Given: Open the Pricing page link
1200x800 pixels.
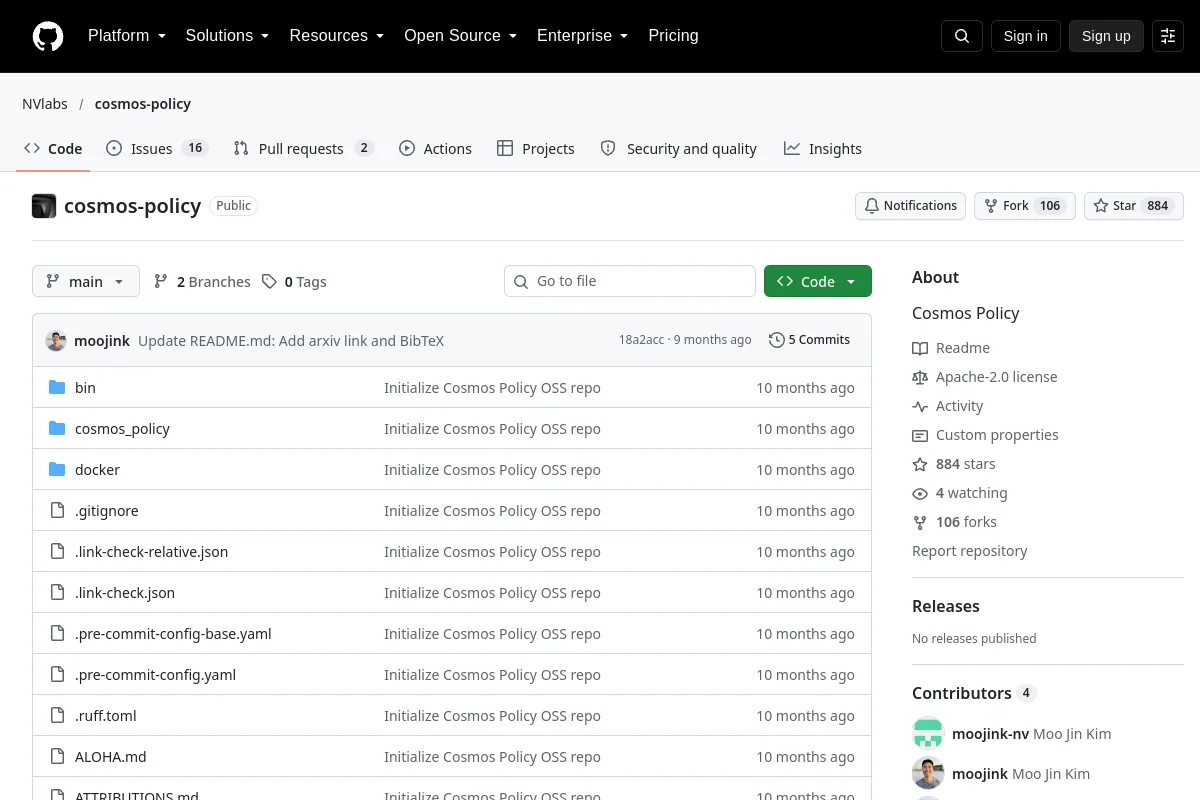Looking at the screenshot, I should click(x=673, y=36).
